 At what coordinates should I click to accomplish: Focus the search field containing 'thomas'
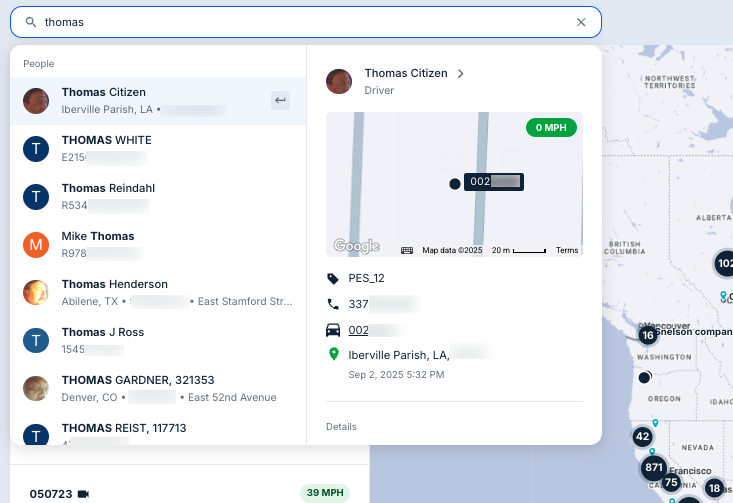306,22
